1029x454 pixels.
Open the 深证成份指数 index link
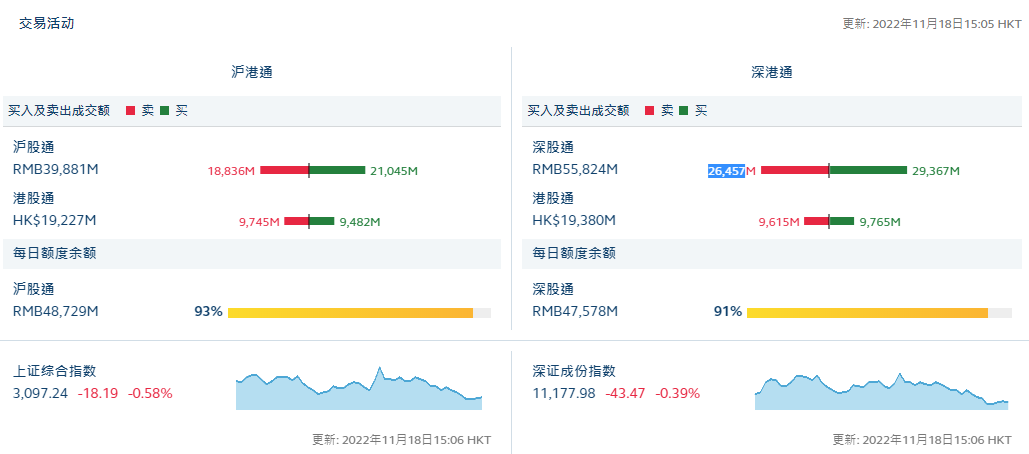[574, 371]
